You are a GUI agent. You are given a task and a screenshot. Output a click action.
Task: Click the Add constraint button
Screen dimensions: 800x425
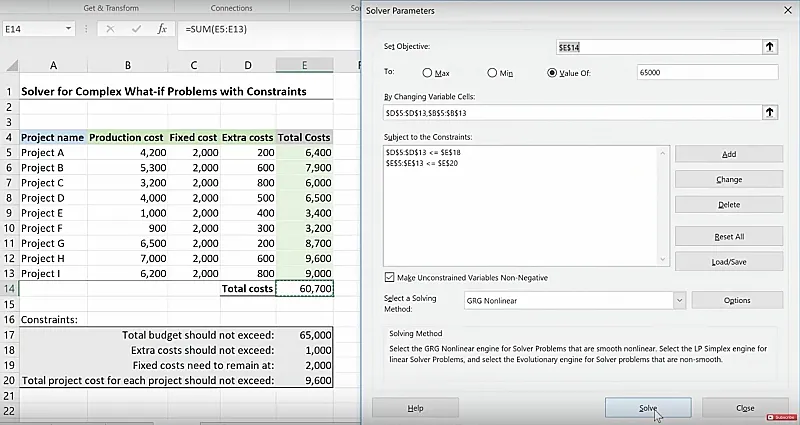[x=728, y=154]
